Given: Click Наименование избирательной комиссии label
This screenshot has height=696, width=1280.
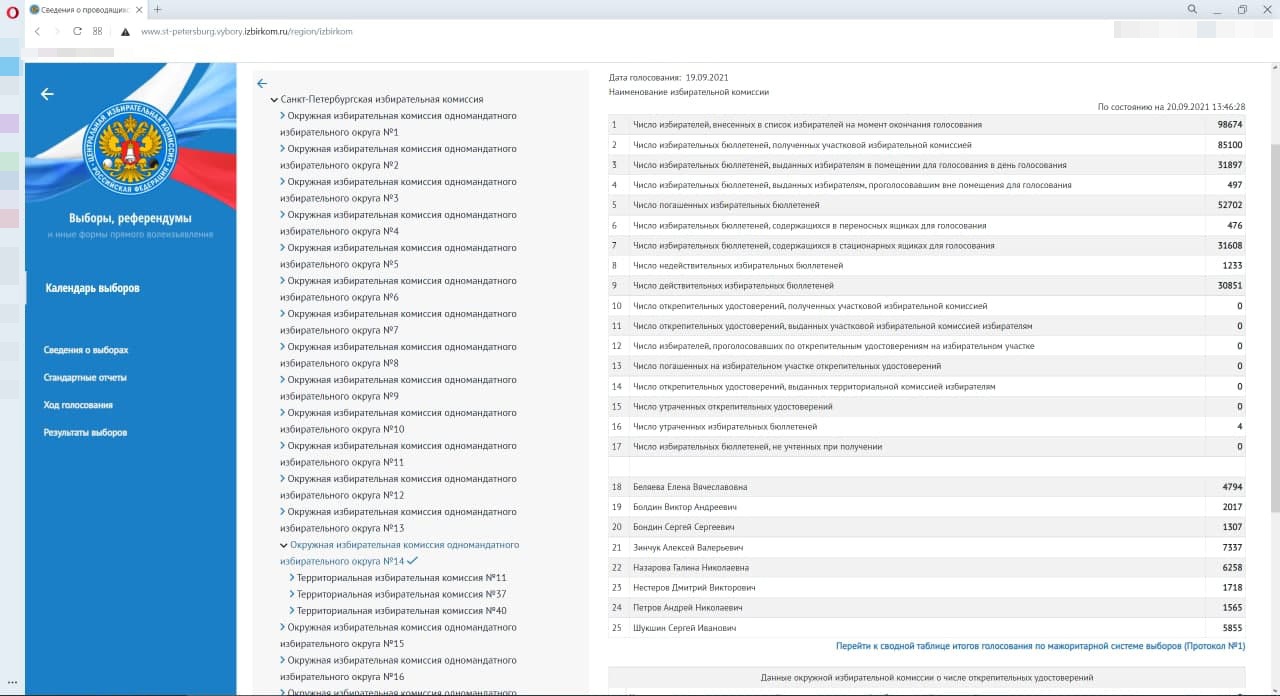Looking at the screenshot, I should 689,92.
